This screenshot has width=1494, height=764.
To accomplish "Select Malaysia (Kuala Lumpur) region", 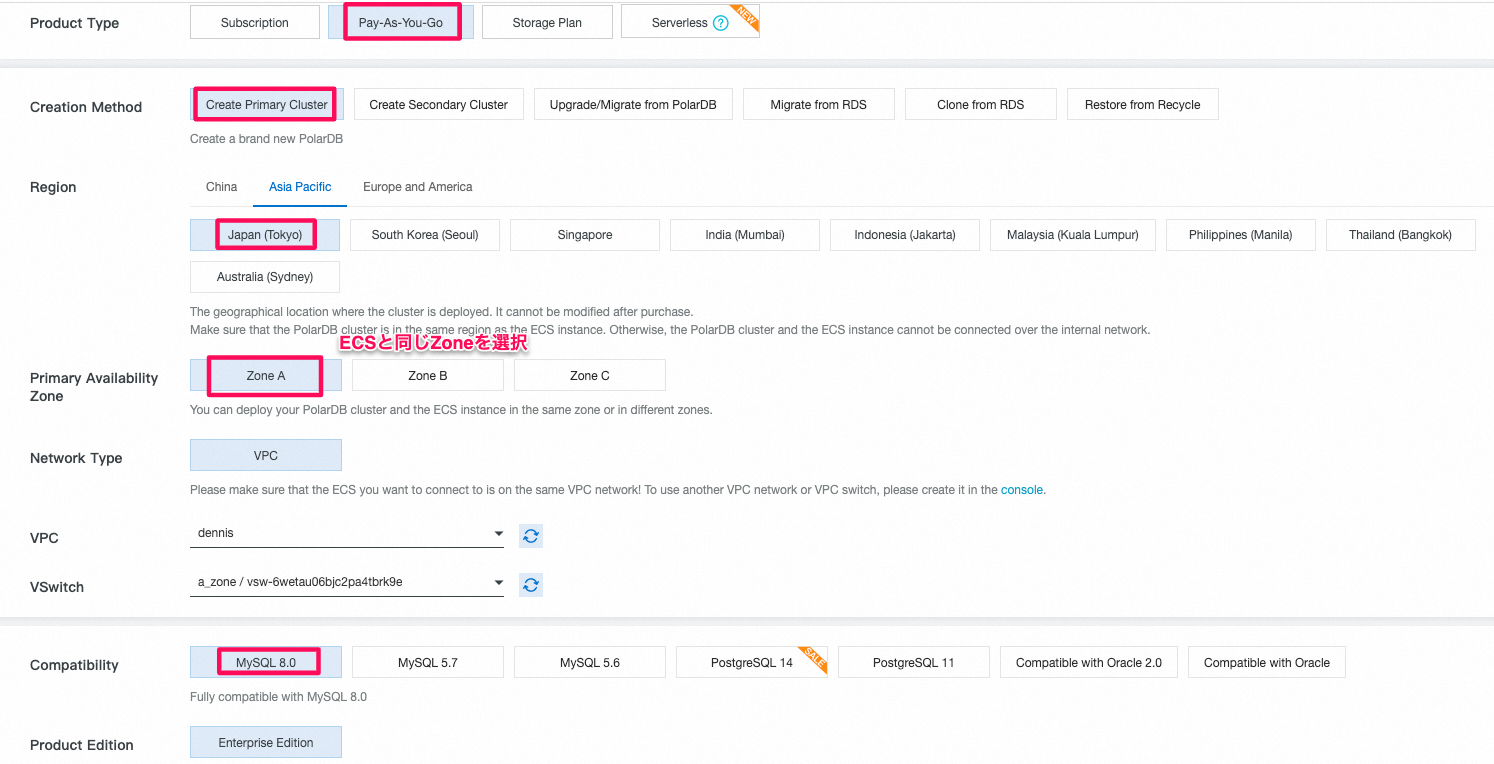I will tap(1073, 235).
